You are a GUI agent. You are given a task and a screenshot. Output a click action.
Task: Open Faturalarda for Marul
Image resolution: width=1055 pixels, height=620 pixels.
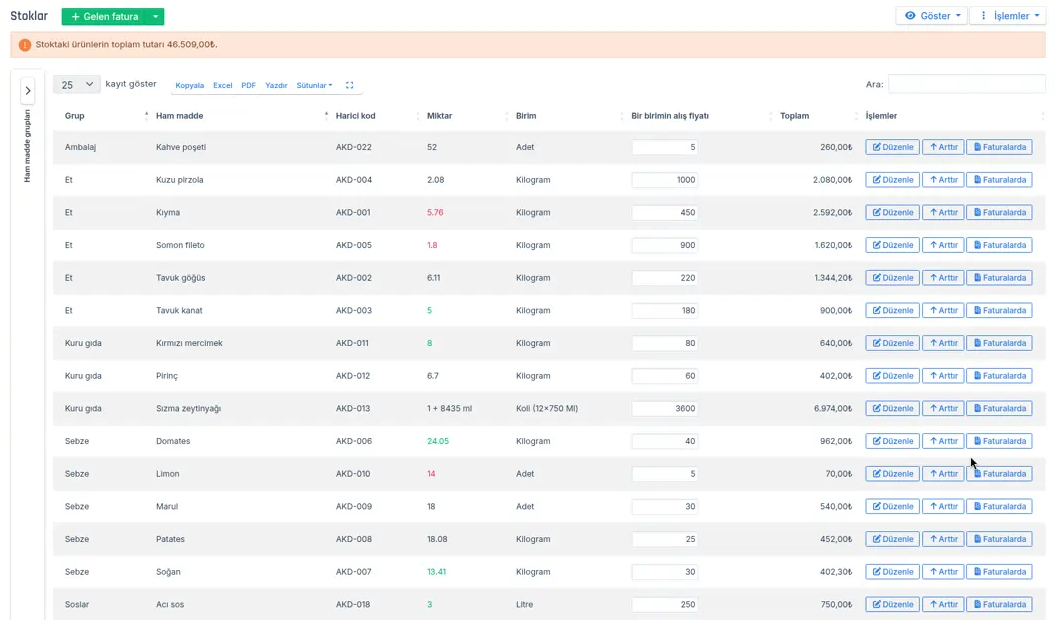click(999, 506)
